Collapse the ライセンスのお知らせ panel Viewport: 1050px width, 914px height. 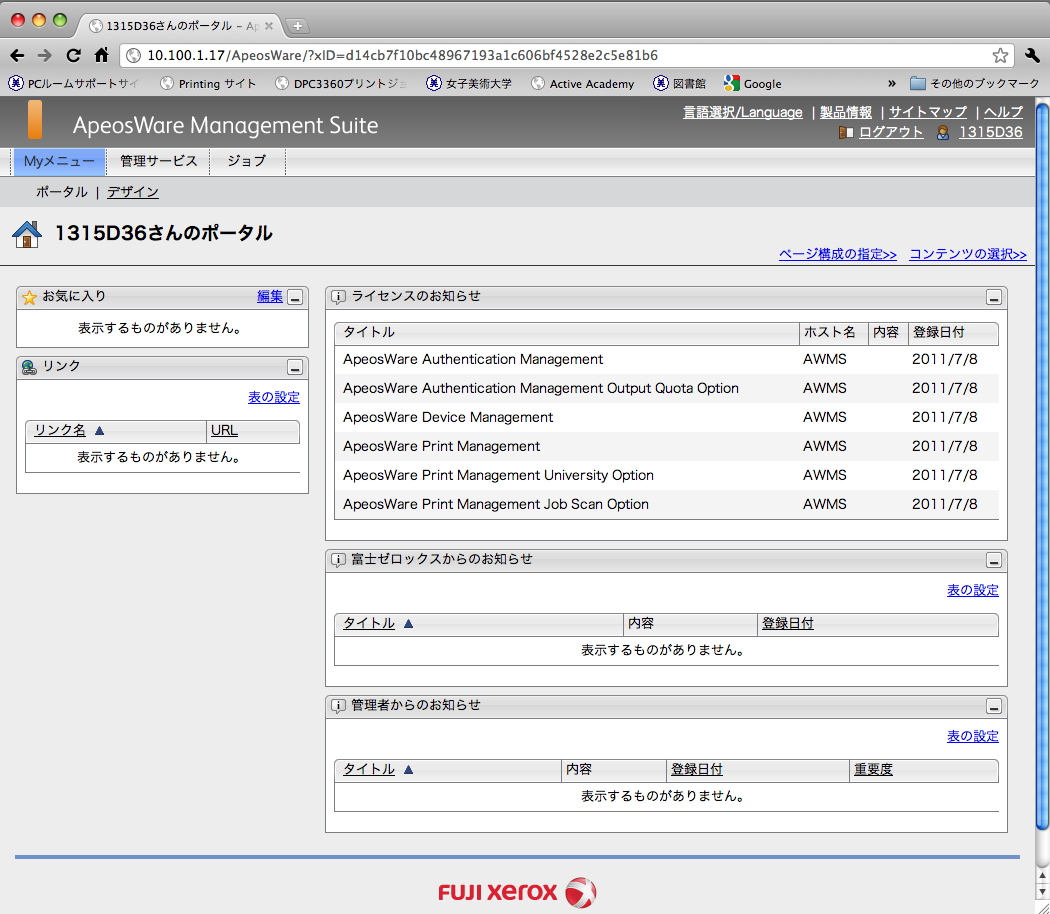pyautogui.click(x=993, y=297)
